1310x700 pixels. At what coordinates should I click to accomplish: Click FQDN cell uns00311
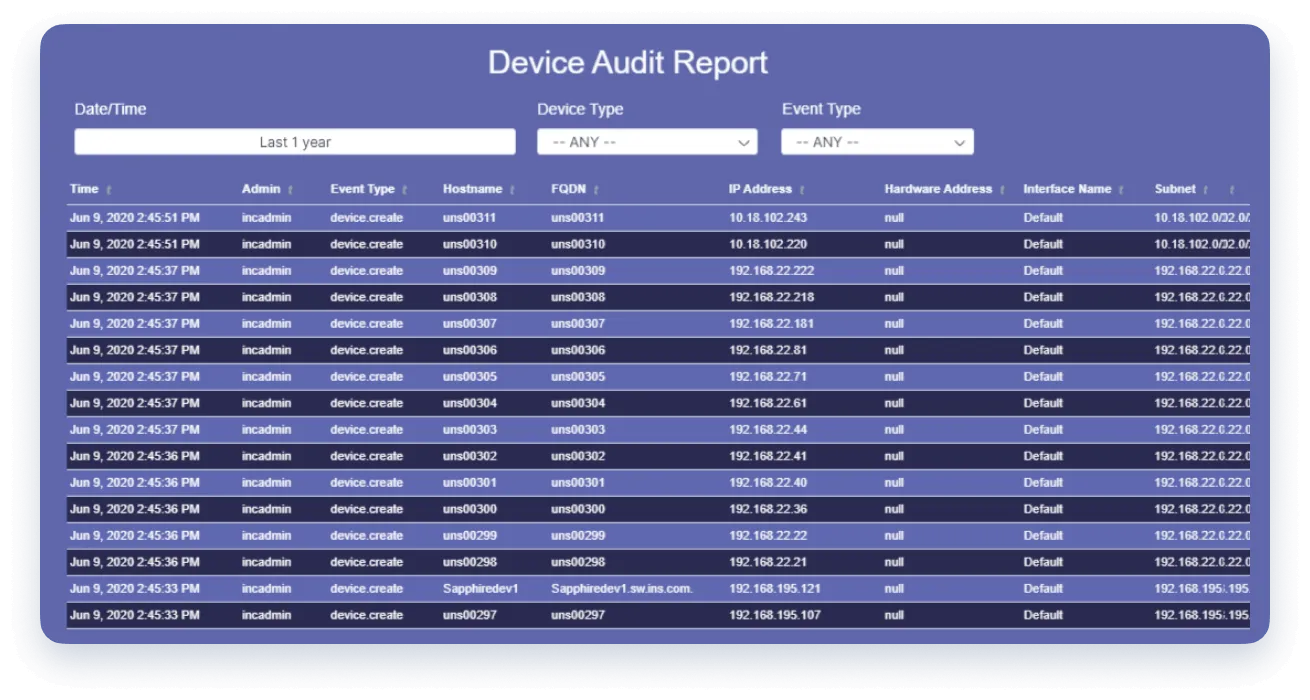pos(578,218)
